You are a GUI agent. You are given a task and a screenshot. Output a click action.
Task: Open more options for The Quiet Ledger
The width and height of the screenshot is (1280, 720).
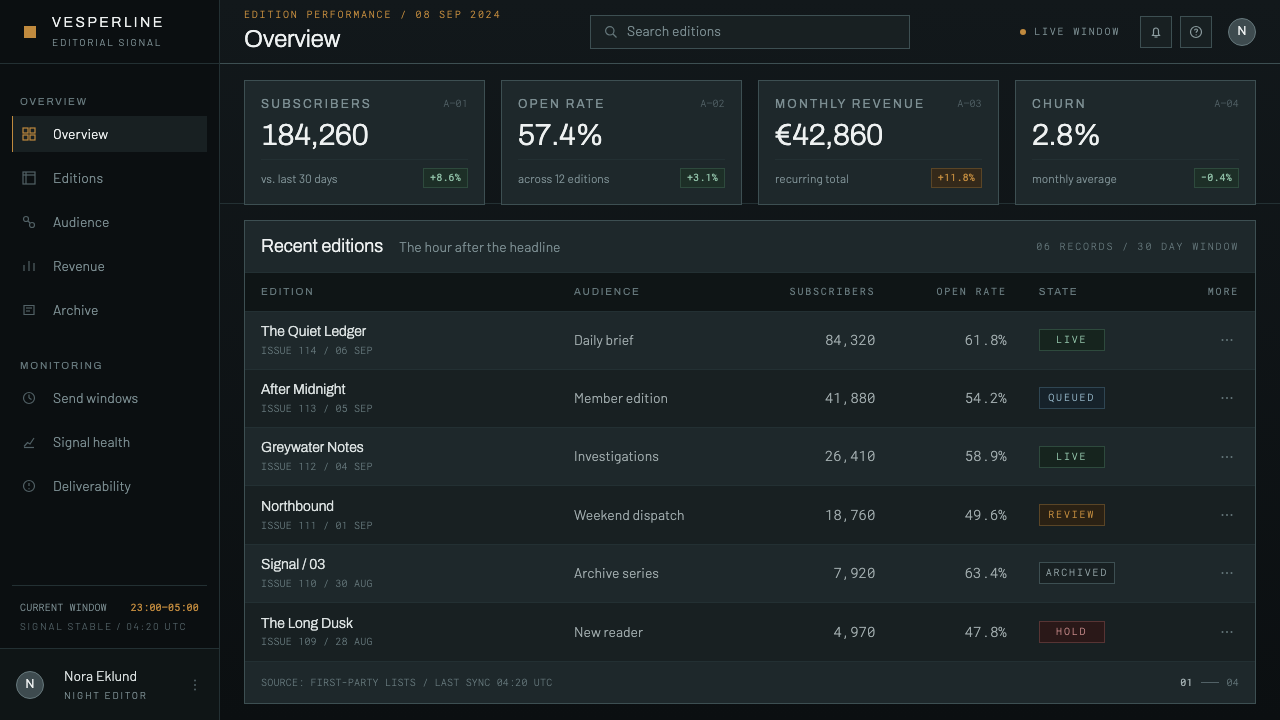coord(1227,340)
